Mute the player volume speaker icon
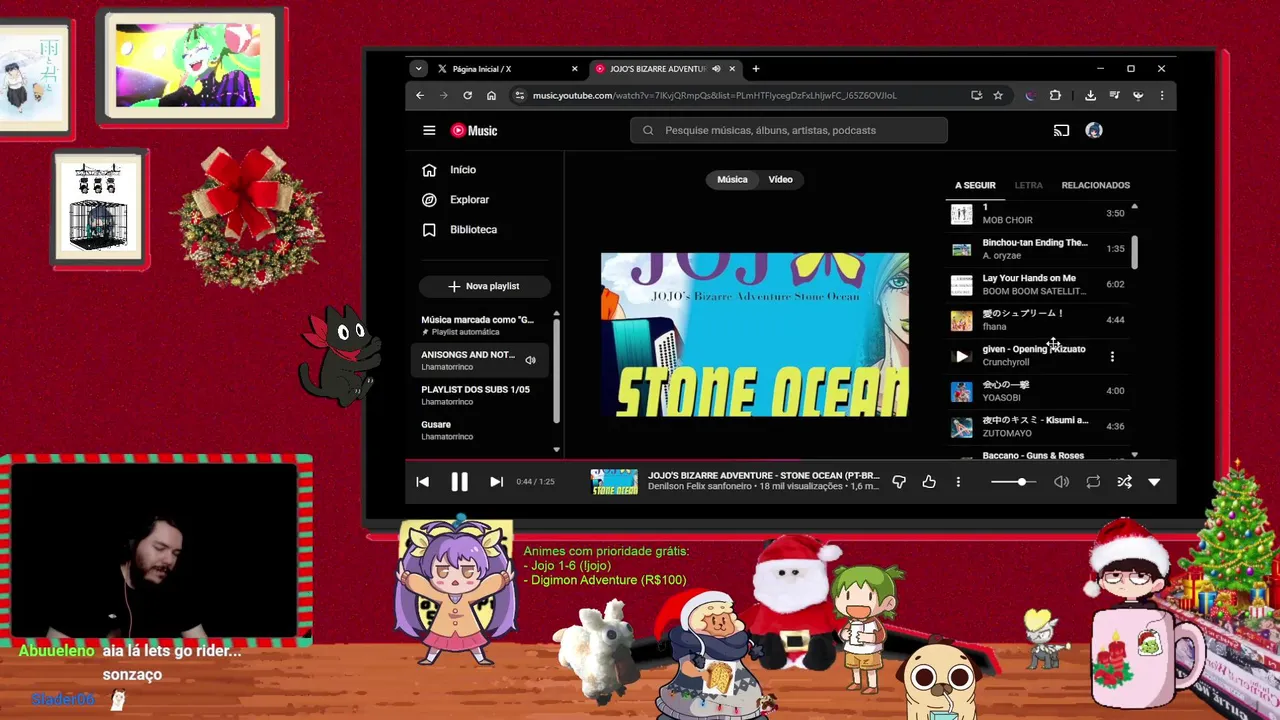Screen dimensions: 1280x720 [1061, 482]
